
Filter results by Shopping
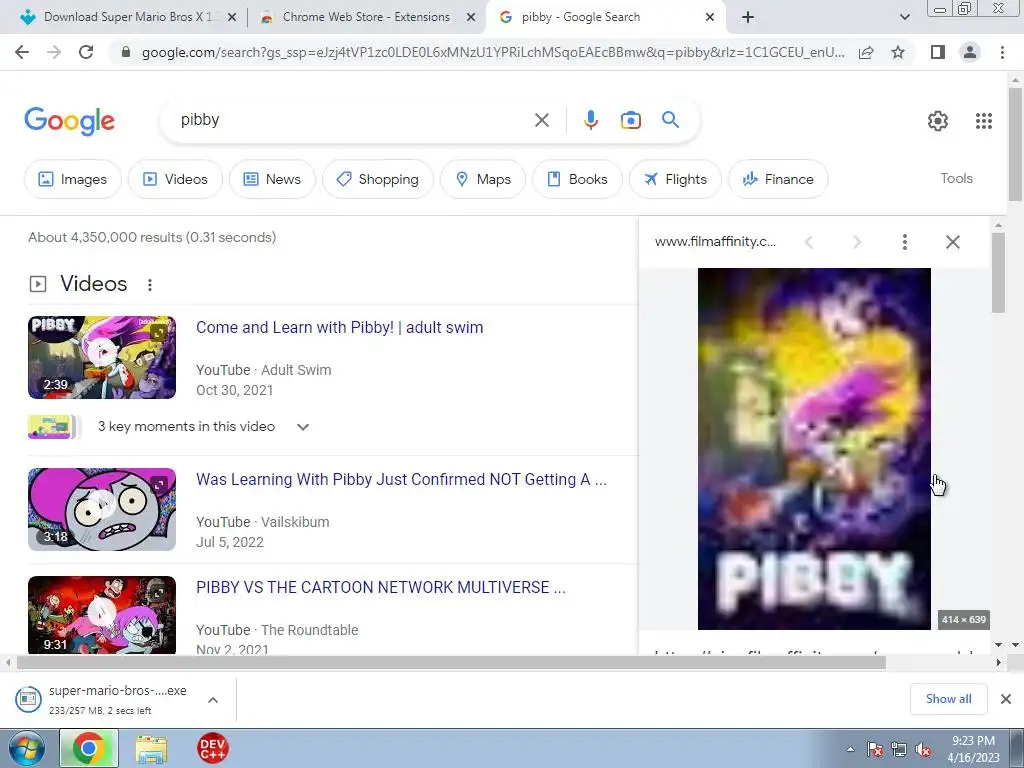point(377,179)
